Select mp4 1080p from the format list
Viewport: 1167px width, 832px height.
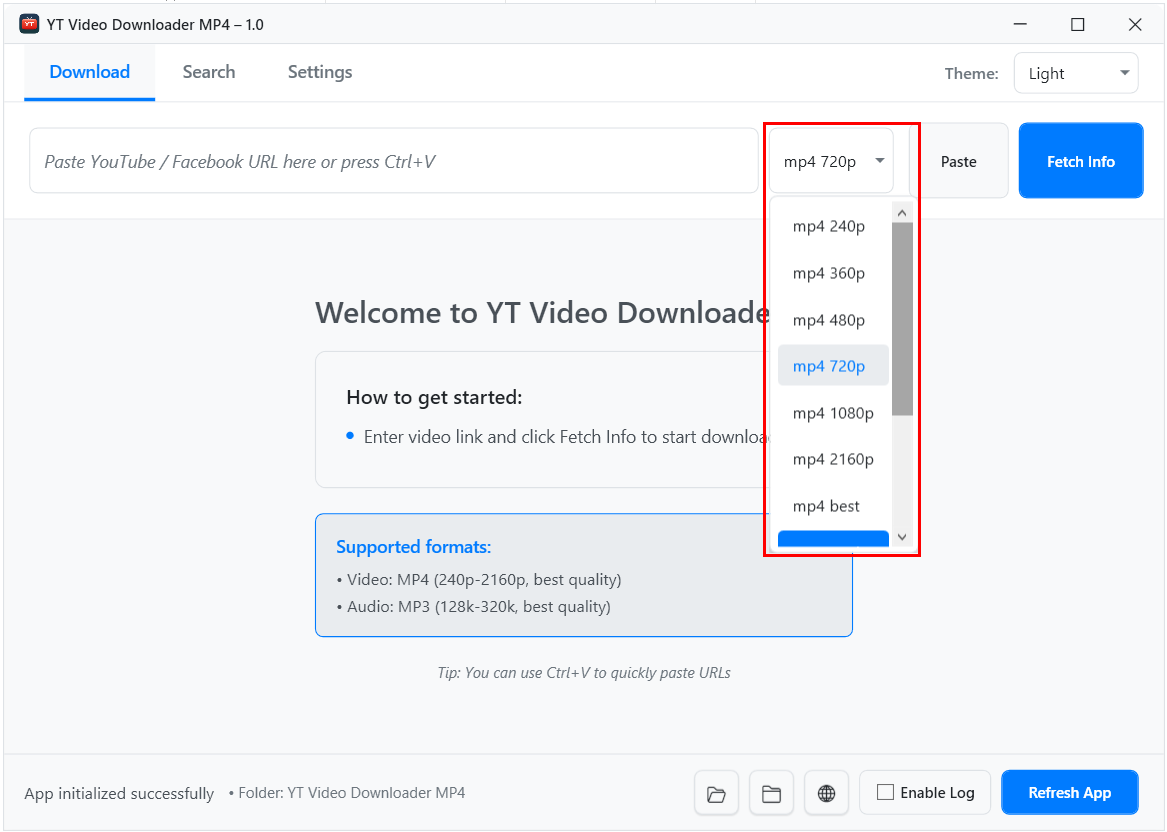click(x=833, y=412)
